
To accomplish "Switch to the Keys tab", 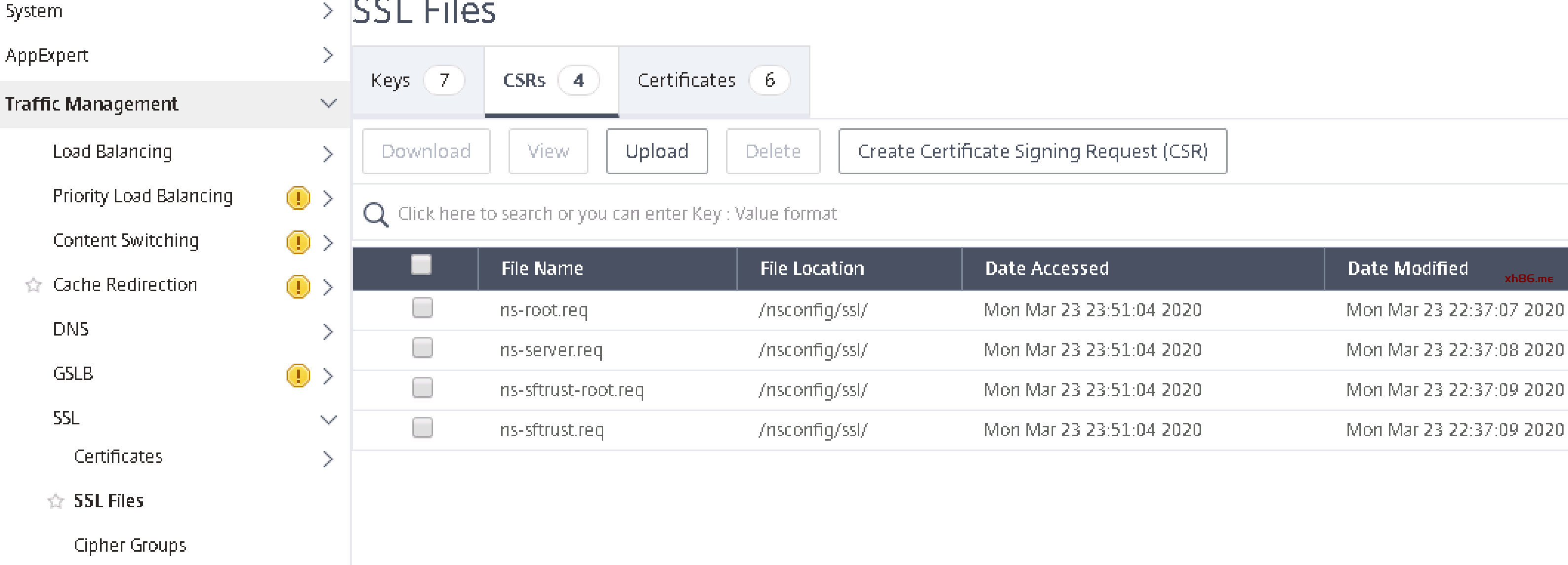I will [417, 80].
